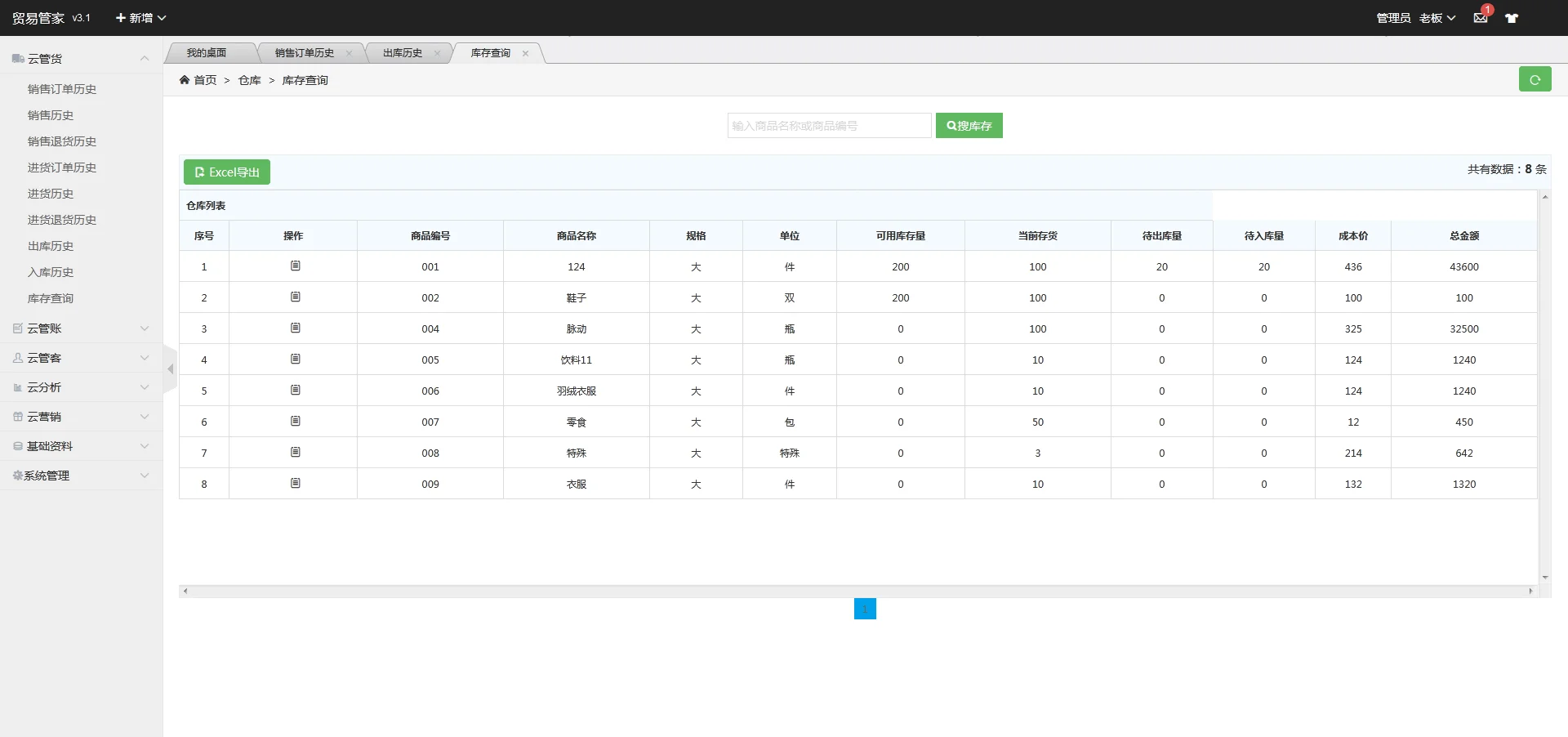Click the product name search input field
The width and height of the screenshot is (1568, 737).
tap(828, 126)
